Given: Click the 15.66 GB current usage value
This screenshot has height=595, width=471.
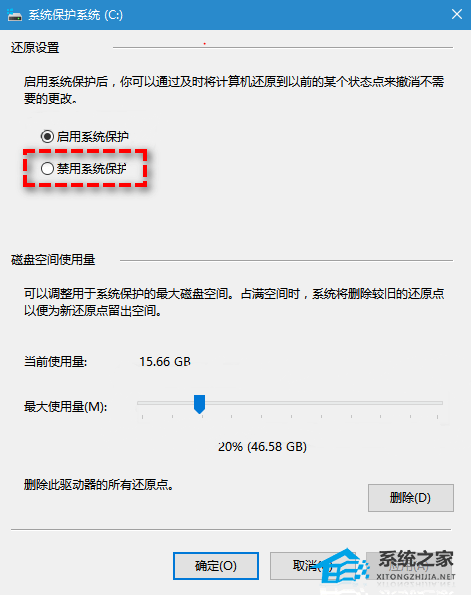Looking at the screenshot, I should point(165,362).
